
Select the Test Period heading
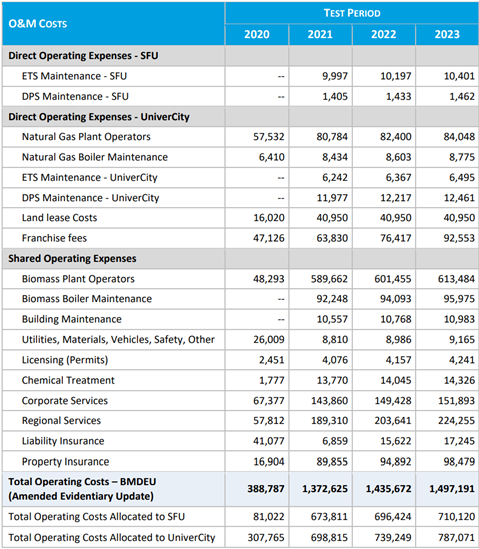tap(352, 13)
